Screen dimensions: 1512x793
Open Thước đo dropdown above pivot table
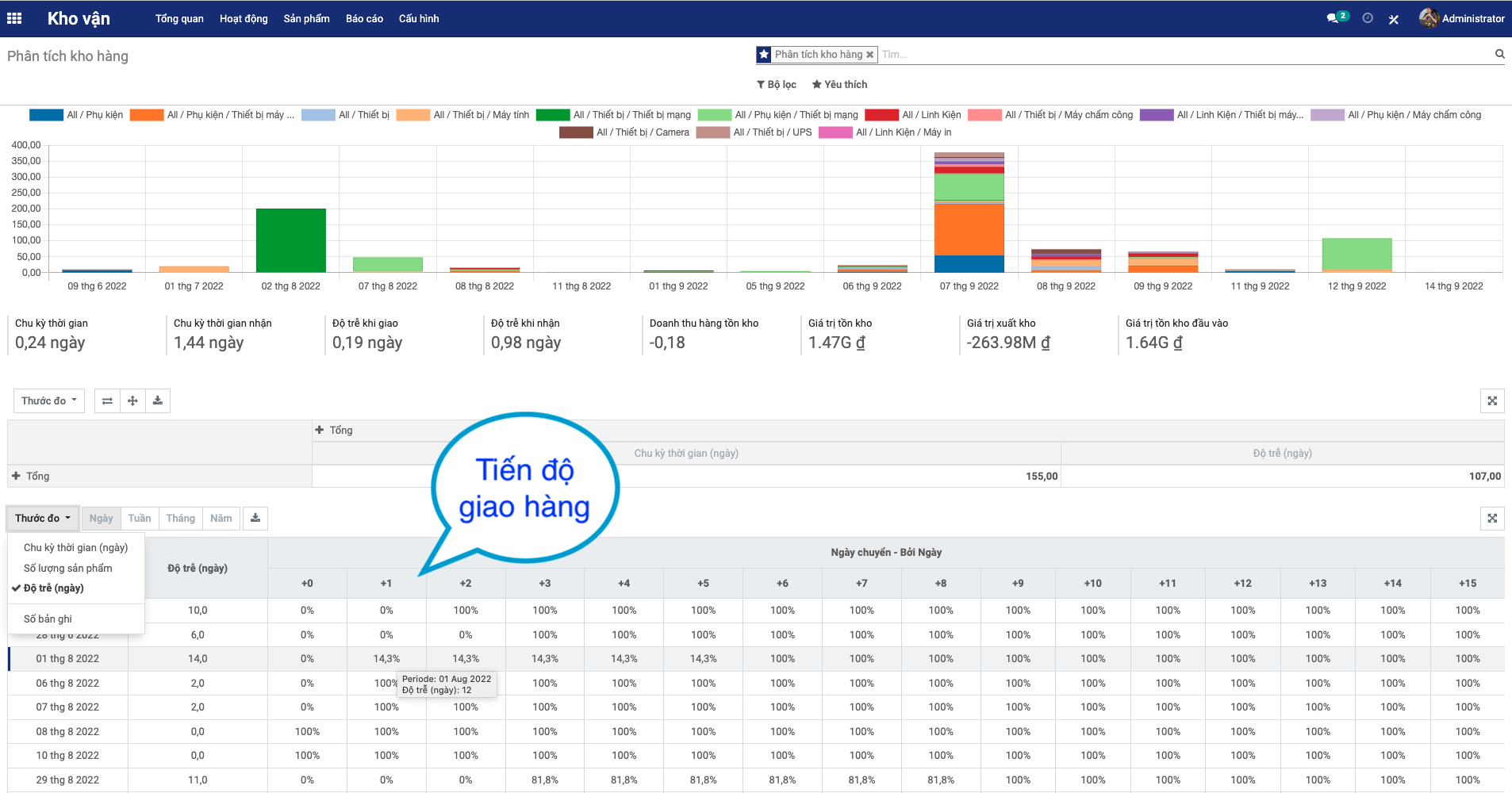click(49, 400)
